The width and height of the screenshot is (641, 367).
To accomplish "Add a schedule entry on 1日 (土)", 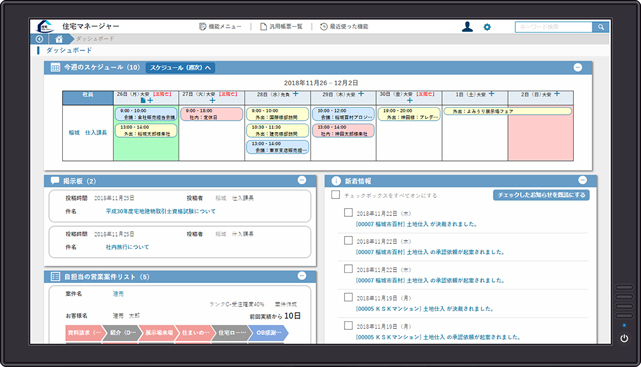I will click(491, 94).
